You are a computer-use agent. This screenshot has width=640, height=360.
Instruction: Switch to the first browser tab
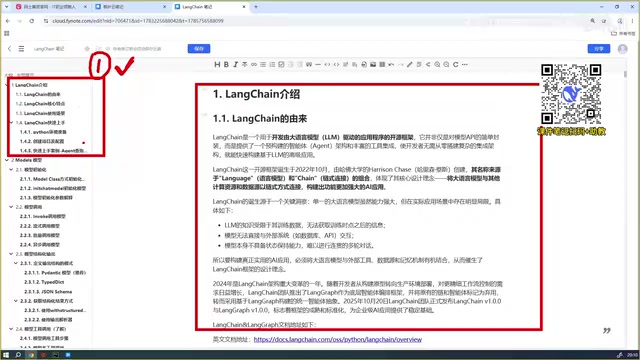tap(51, 7)
